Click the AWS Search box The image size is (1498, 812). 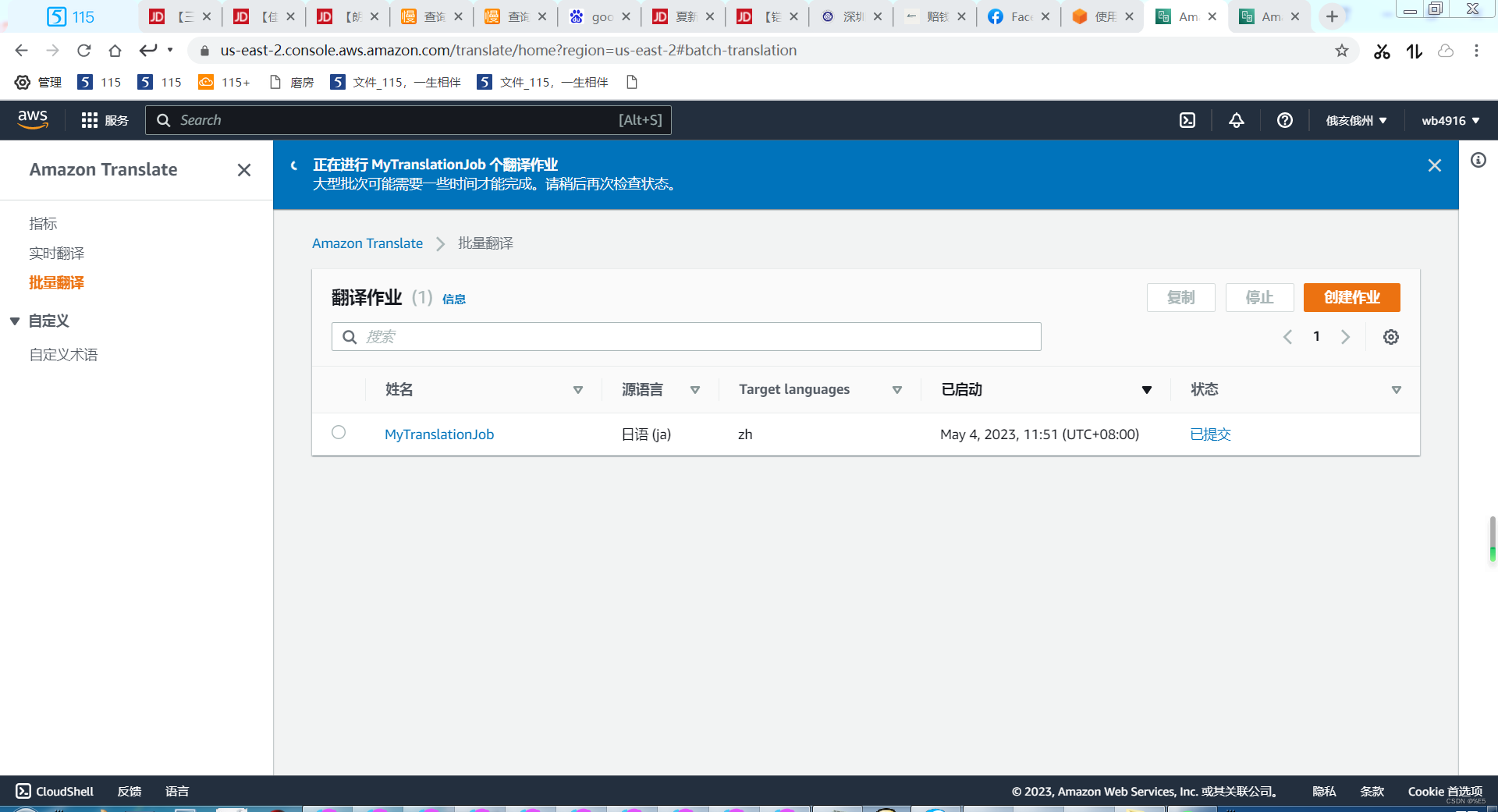pyautogui.click(x=408, y=120)
